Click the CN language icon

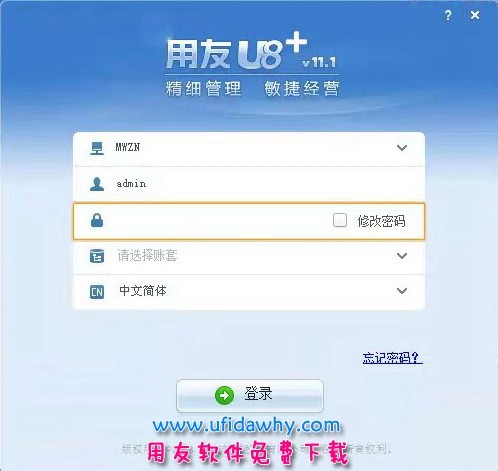(97, 292)
